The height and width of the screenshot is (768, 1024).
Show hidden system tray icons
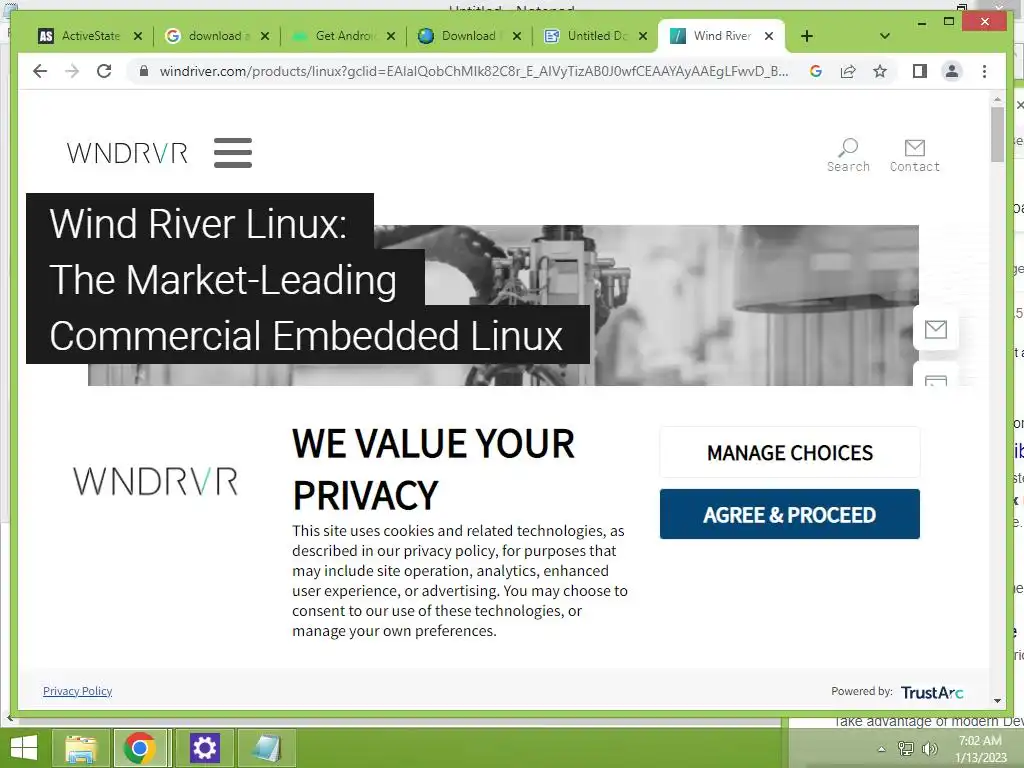881,749
